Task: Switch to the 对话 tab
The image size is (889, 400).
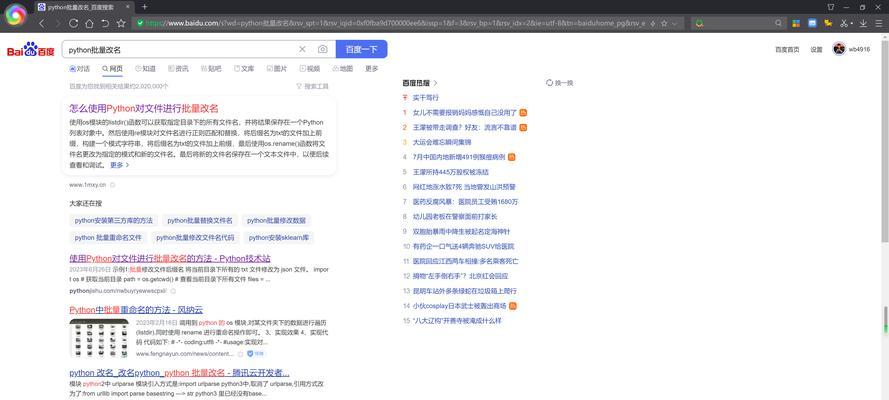Action: click(79, 69)
